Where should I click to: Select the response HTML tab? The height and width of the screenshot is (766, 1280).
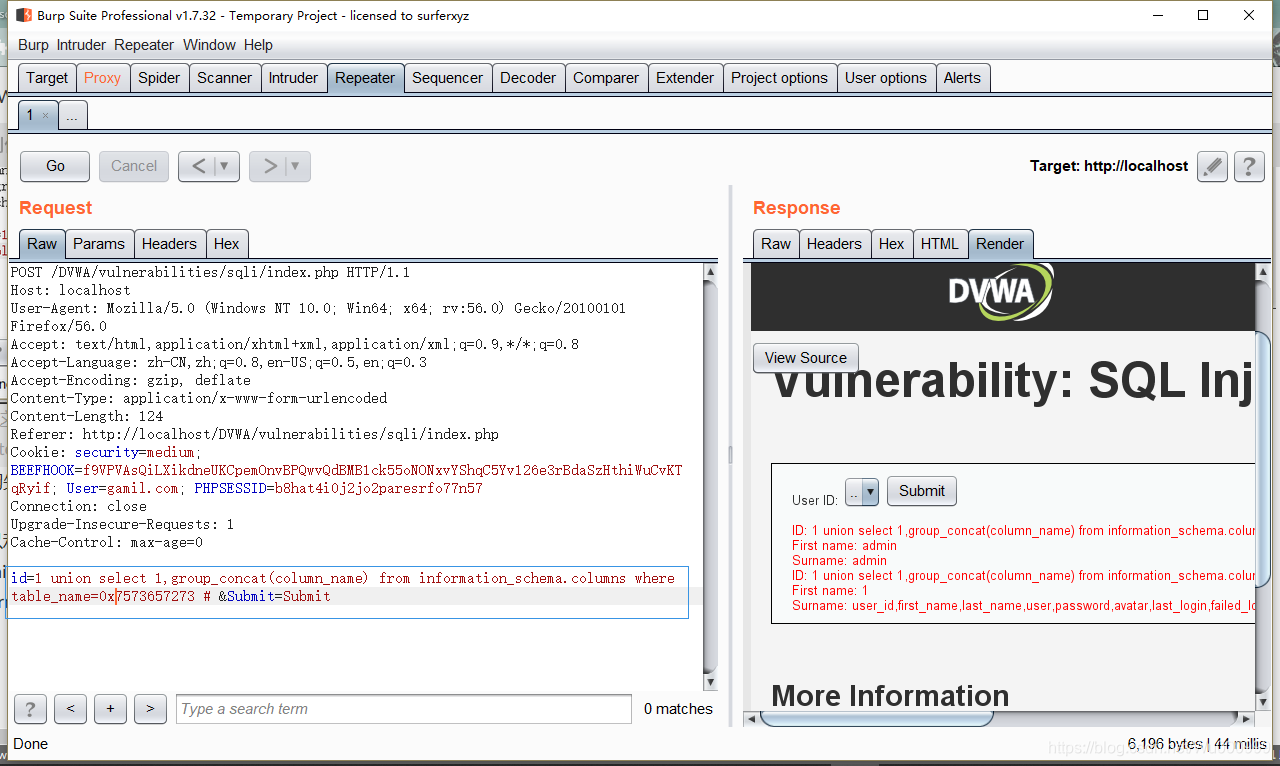coord(940,244)
